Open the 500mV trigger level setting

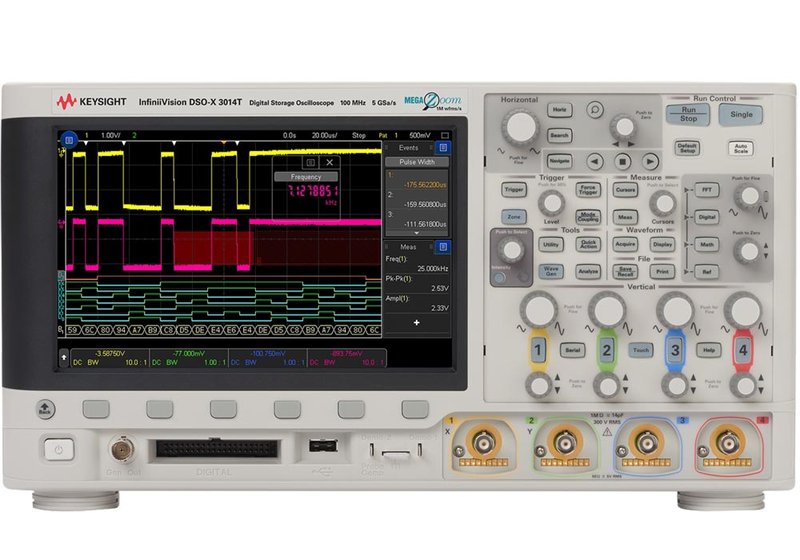420,136
